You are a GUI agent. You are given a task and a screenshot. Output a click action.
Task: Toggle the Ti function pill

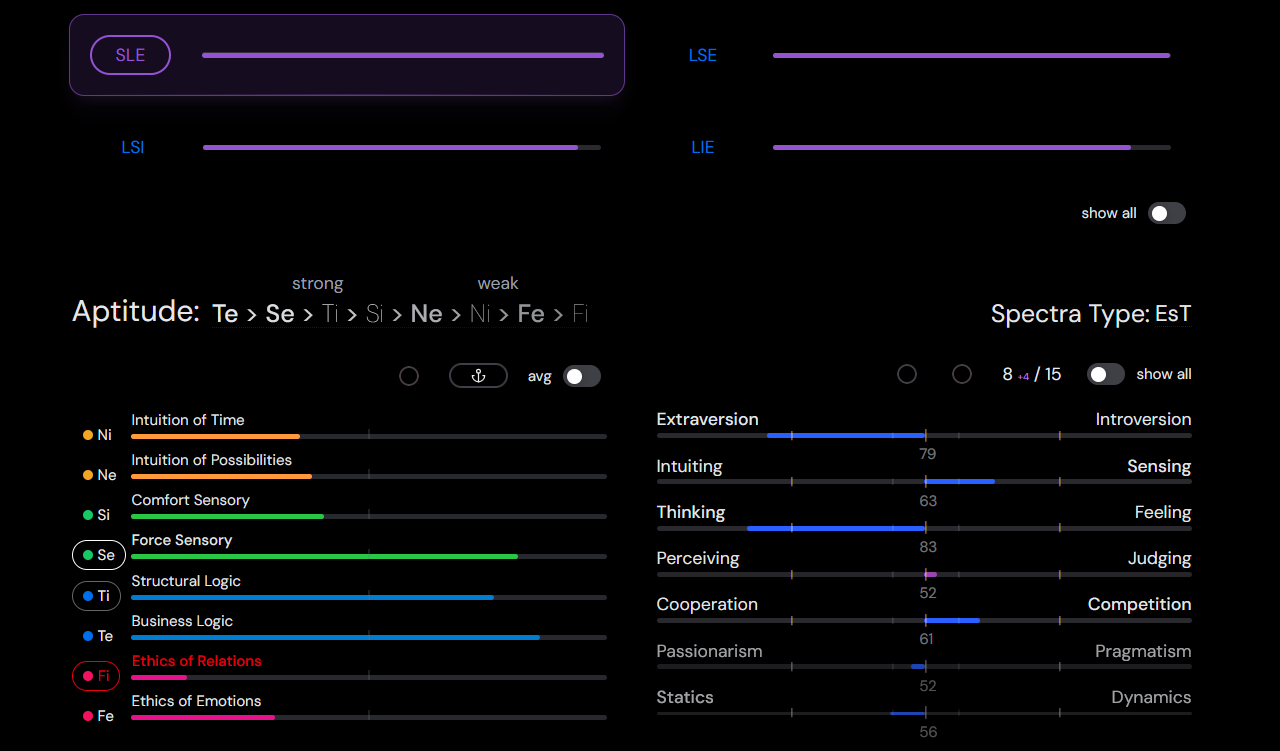[x=97, y=596]
